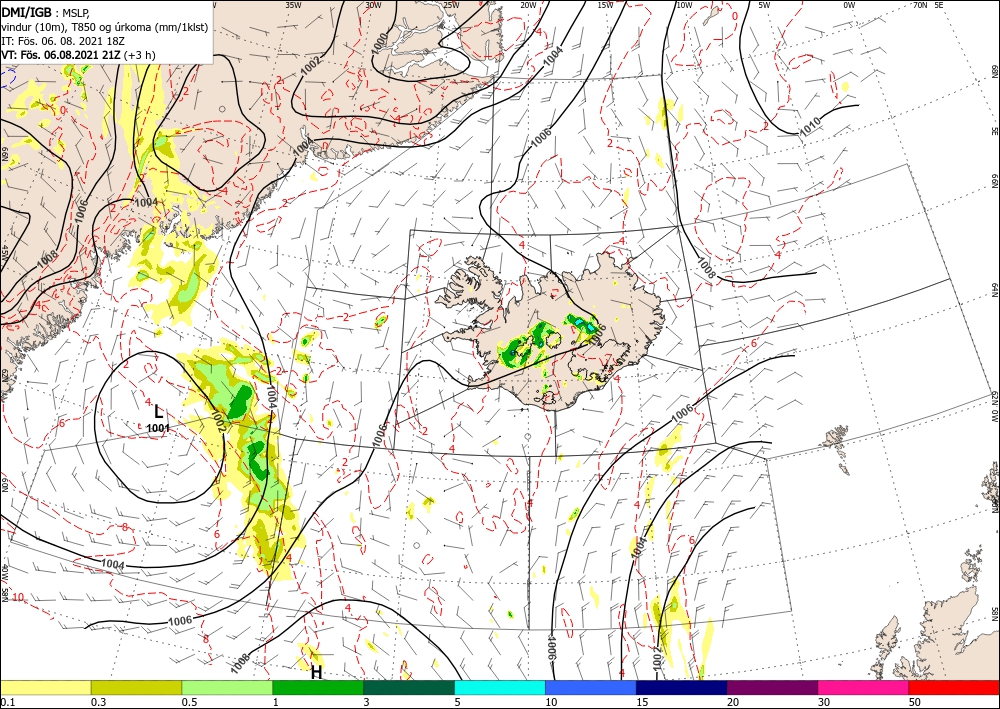The height and width of the screenshot is (709, 1000).
Task: Click the pink 30–50 legend swatch
Action: click(x=864, y=687)
